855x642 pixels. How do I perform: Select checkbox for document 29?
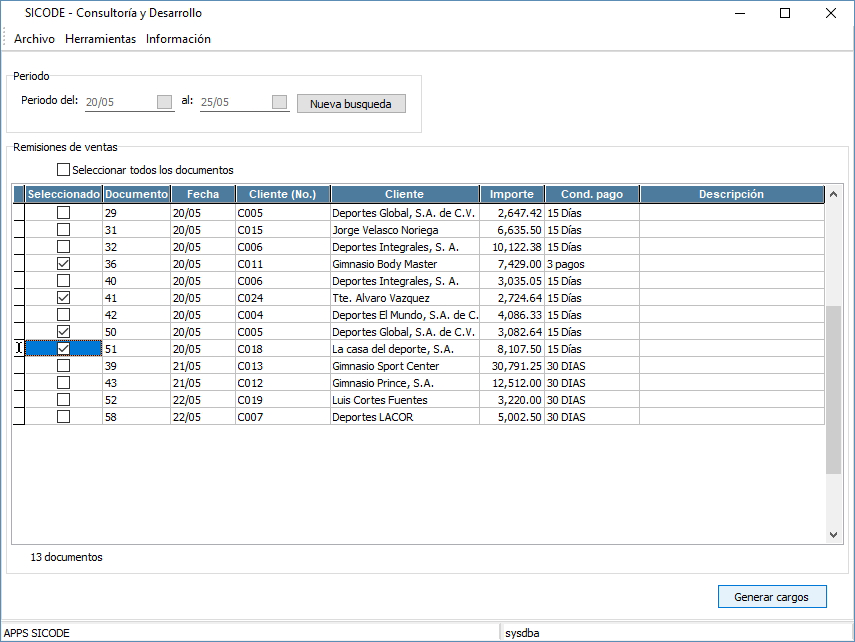64,213
